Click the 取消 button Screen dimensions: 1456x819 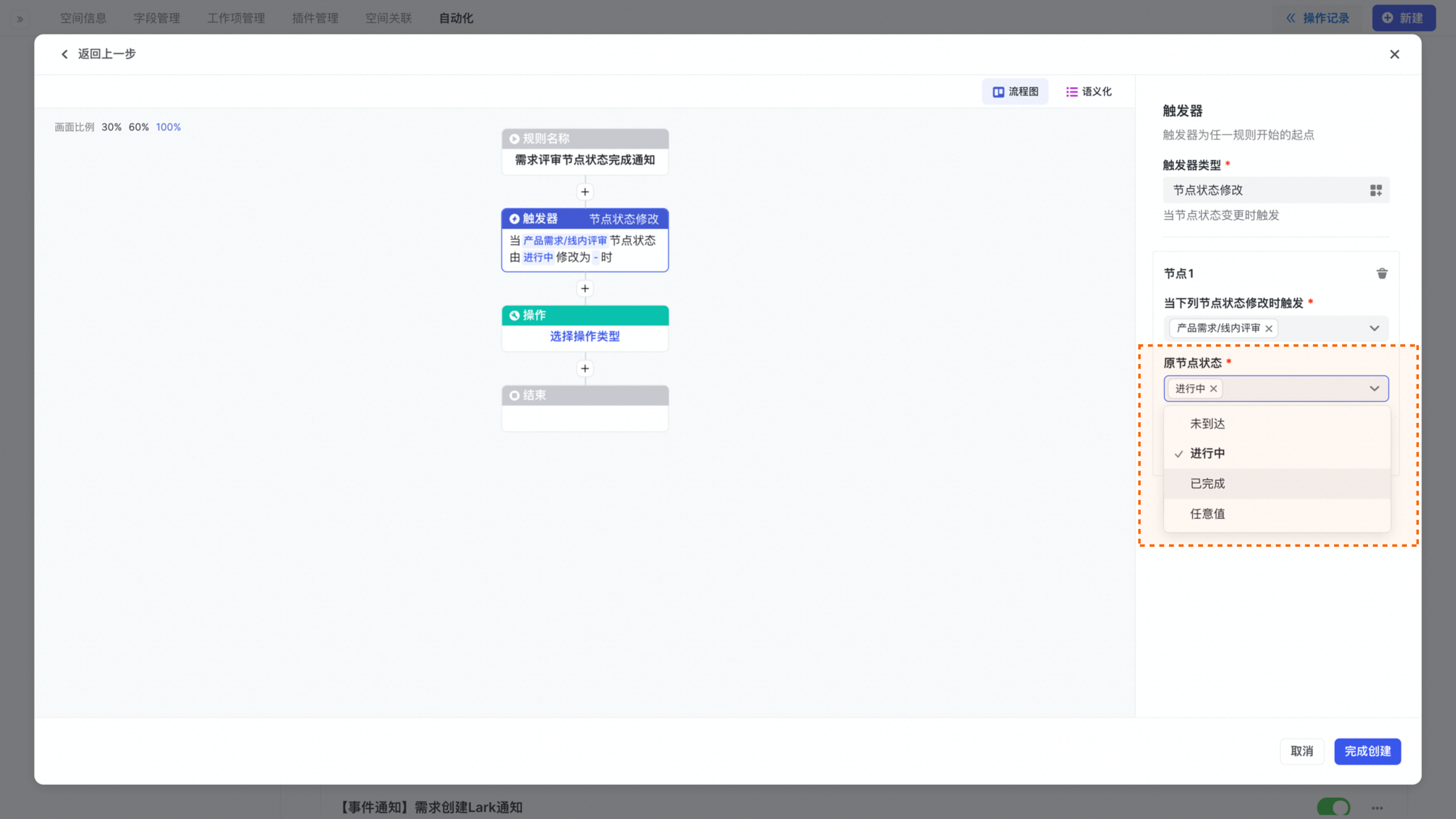[1302, 752]
